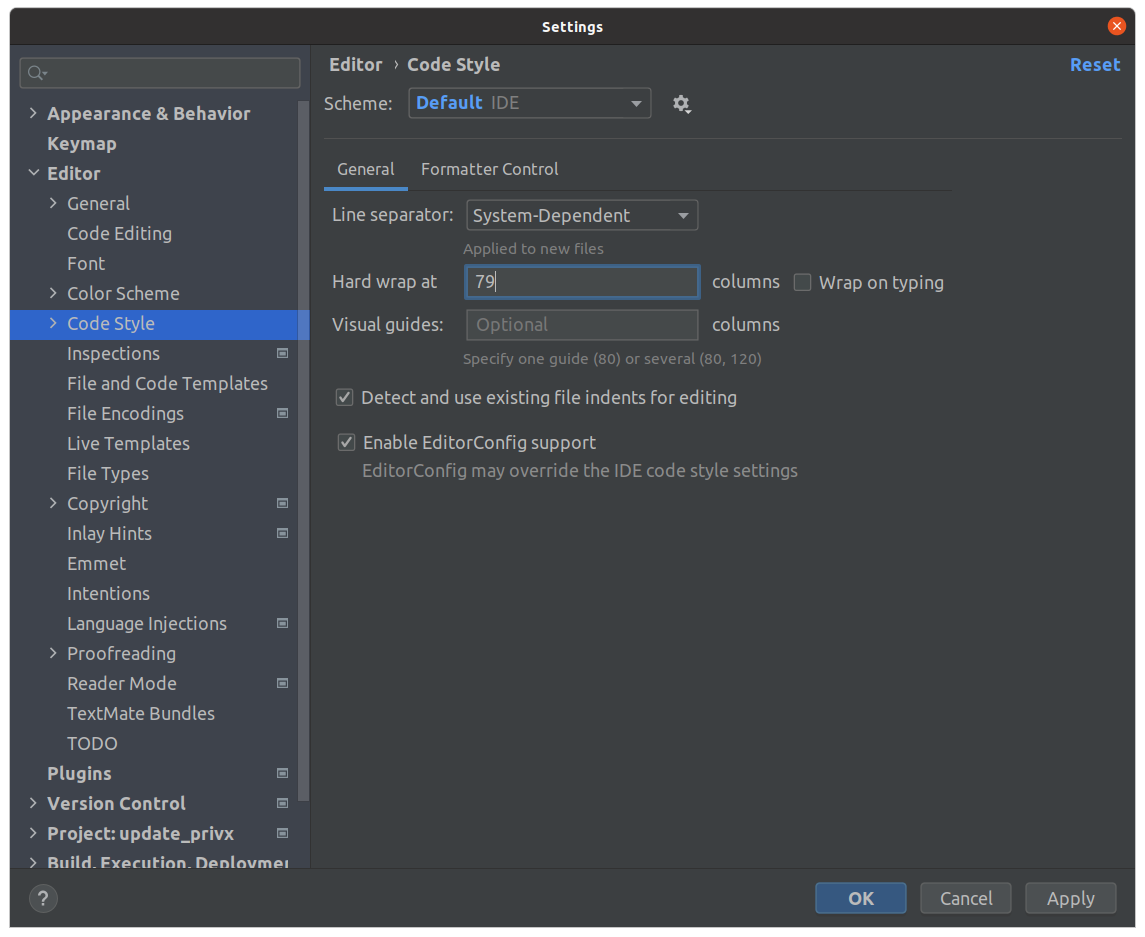Select Intentions settings
This screenshot has width=1145, height=937.
click(x=108, y=593)
